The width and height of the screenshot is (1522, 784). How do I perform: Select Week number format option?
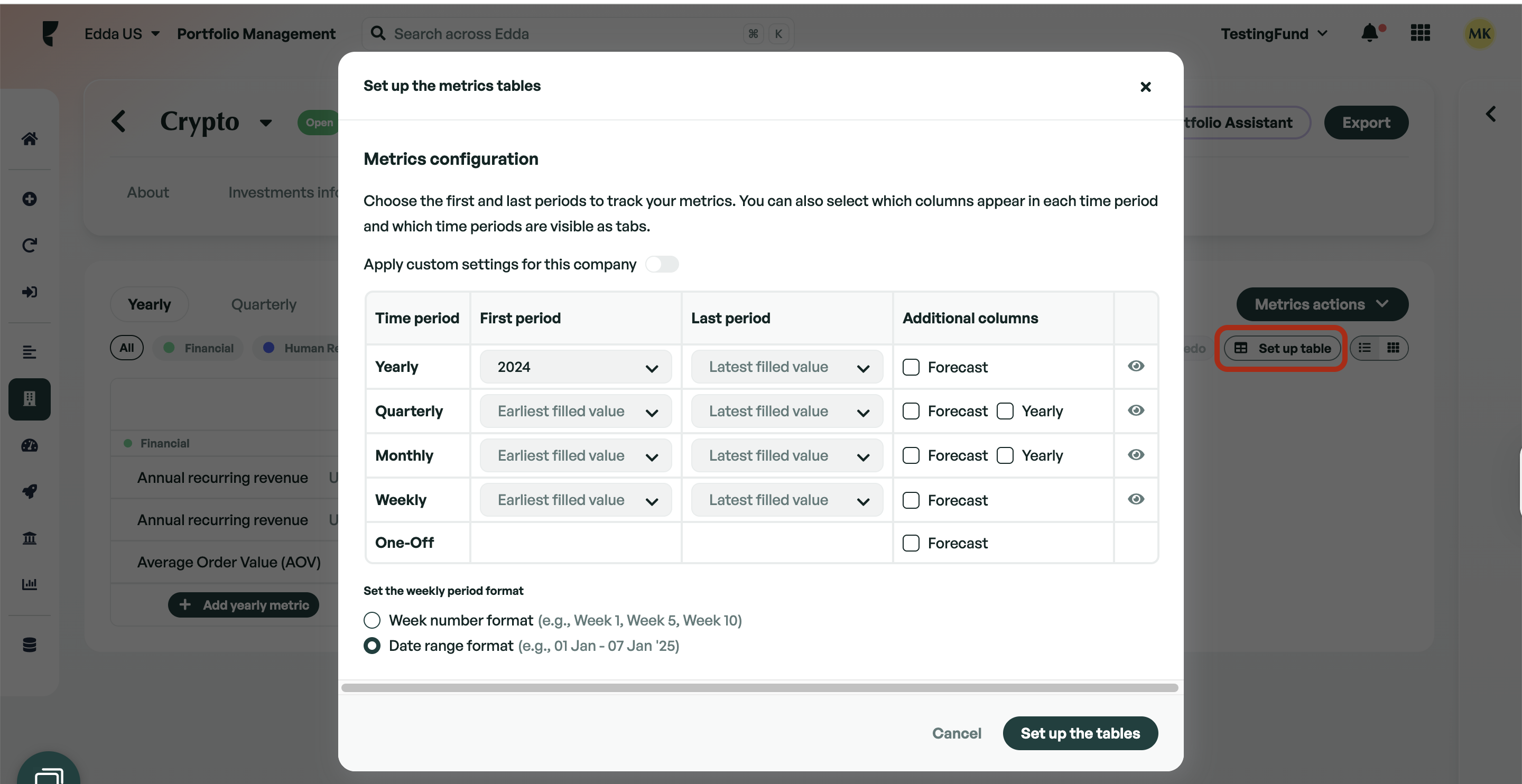(372, 620)
